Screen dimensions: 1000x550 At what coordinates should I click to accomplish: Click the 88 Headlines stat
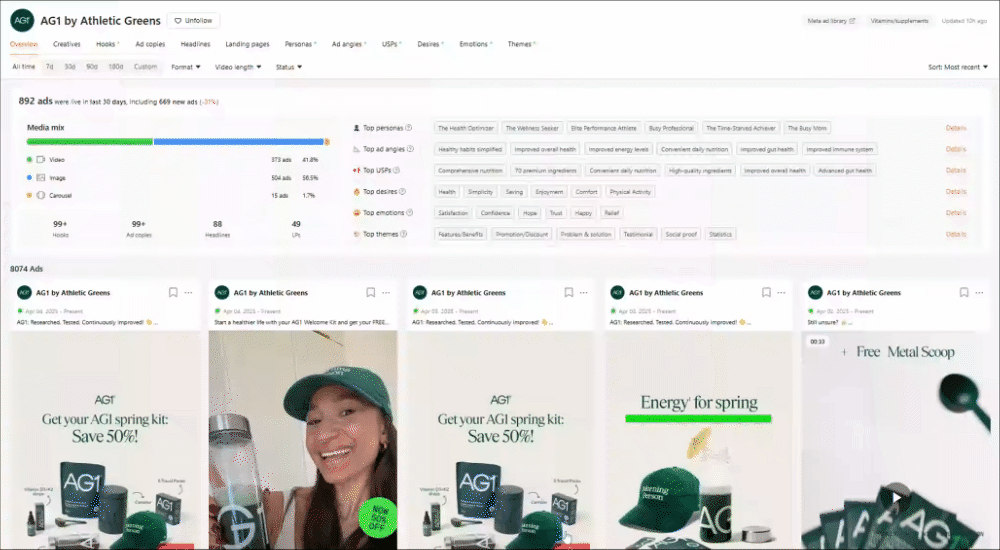coord(217,228)
